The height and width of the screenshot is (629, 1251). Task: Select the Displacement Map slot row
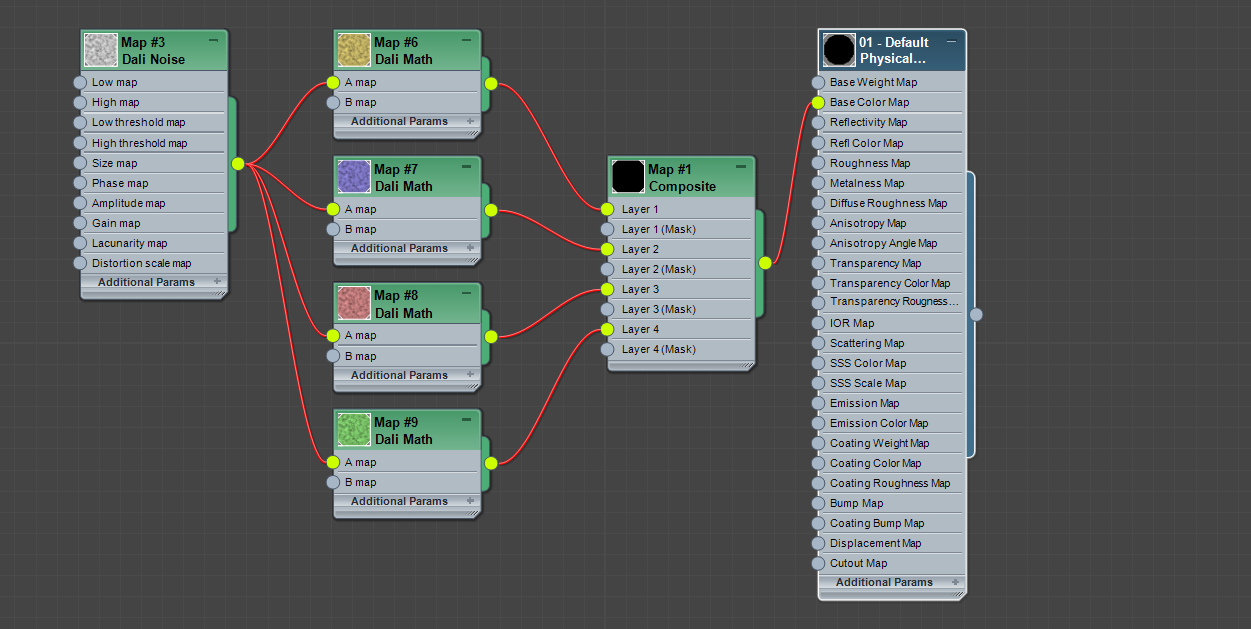(x=891, y=543)
